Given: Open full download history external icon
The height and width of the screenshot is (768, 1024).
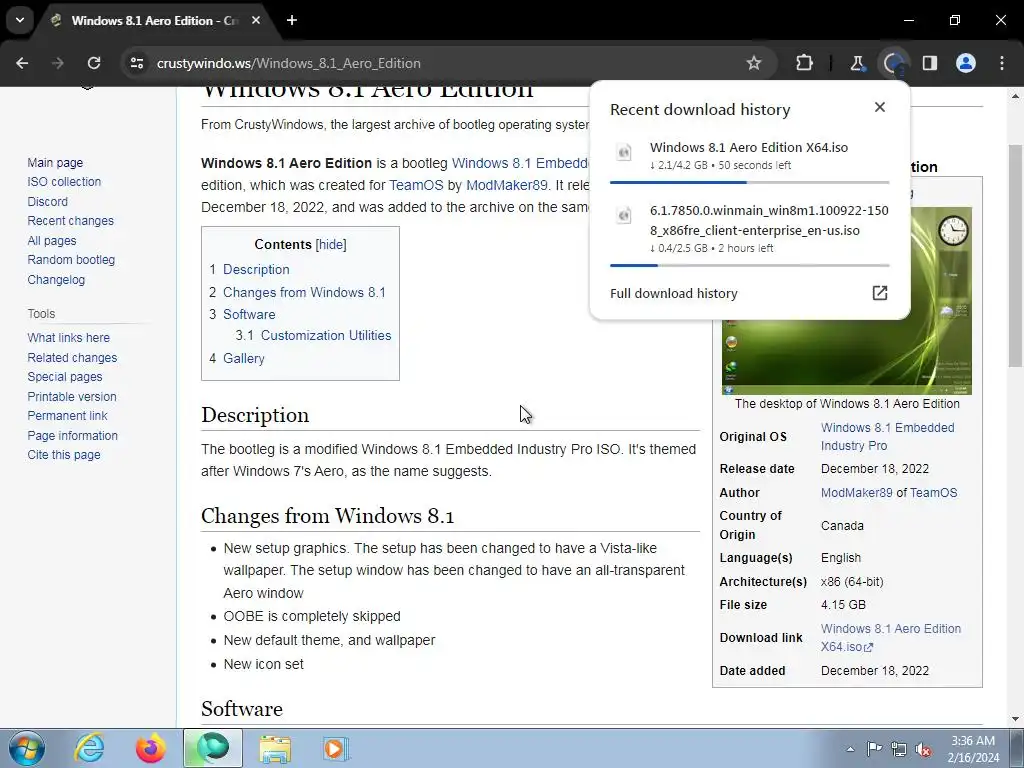Looking at the screenshot, I should (x=880, y=293).
